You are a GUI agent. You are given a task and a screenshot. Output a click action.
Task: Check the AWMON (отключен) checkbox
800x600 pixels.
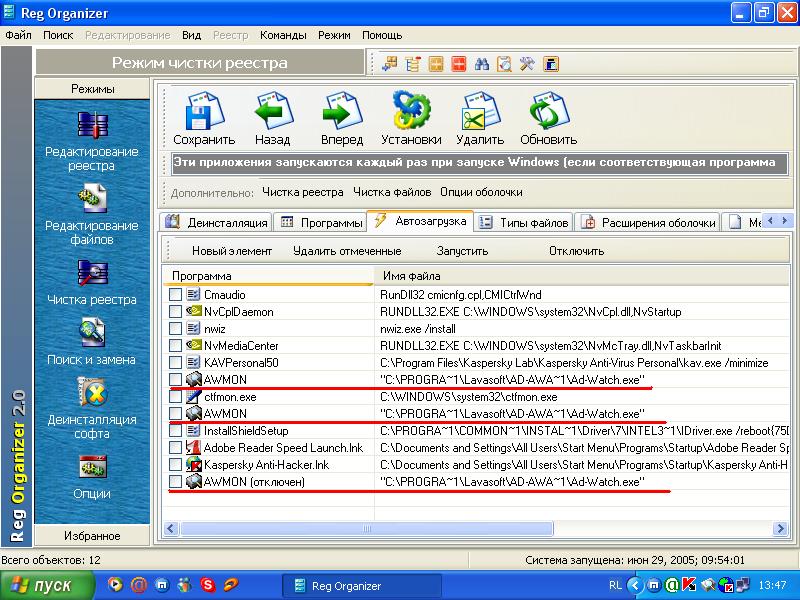point(176,482)
